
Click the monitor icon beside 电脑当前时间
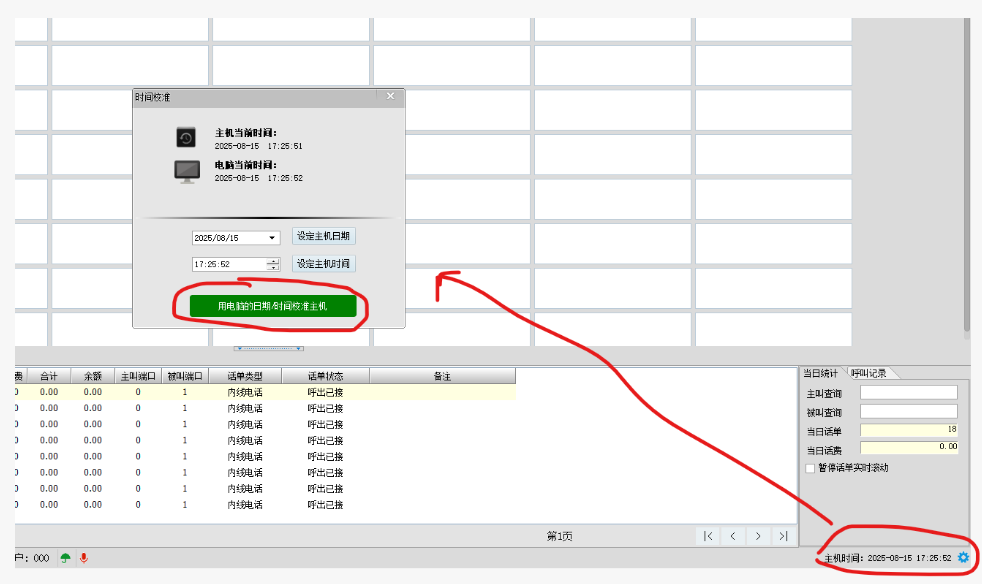pos(186,170)
